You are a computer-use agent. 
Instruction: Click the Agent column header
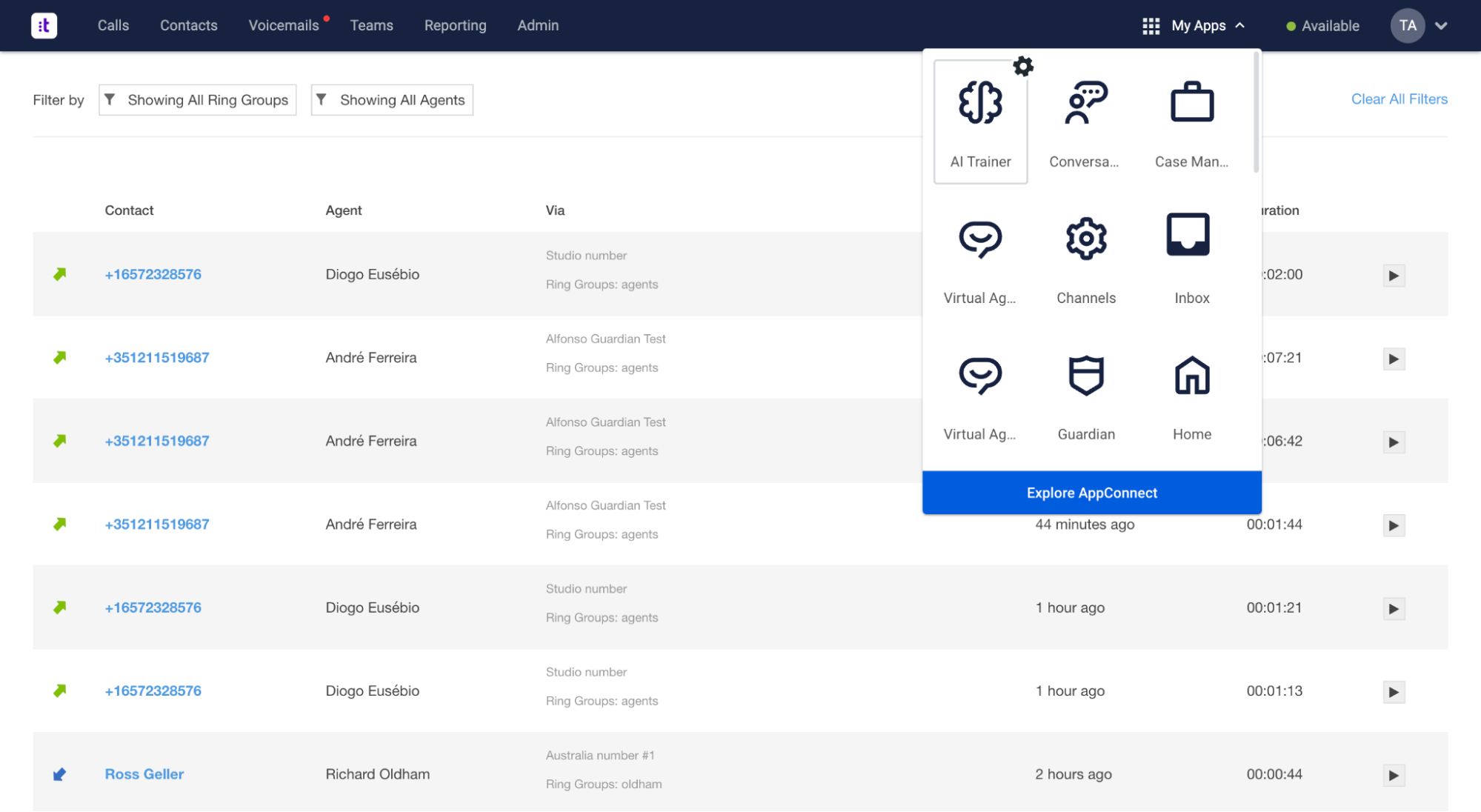344,210
